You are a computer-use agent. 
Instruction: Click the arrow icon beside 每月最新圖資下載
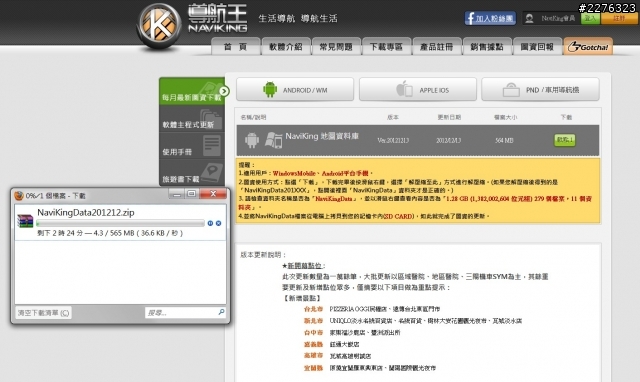click(224, 91)
